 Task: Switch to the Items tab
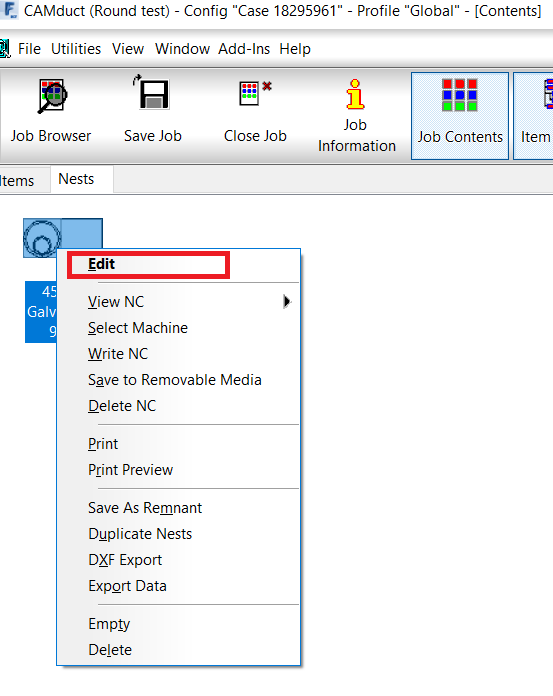point(18,181)
